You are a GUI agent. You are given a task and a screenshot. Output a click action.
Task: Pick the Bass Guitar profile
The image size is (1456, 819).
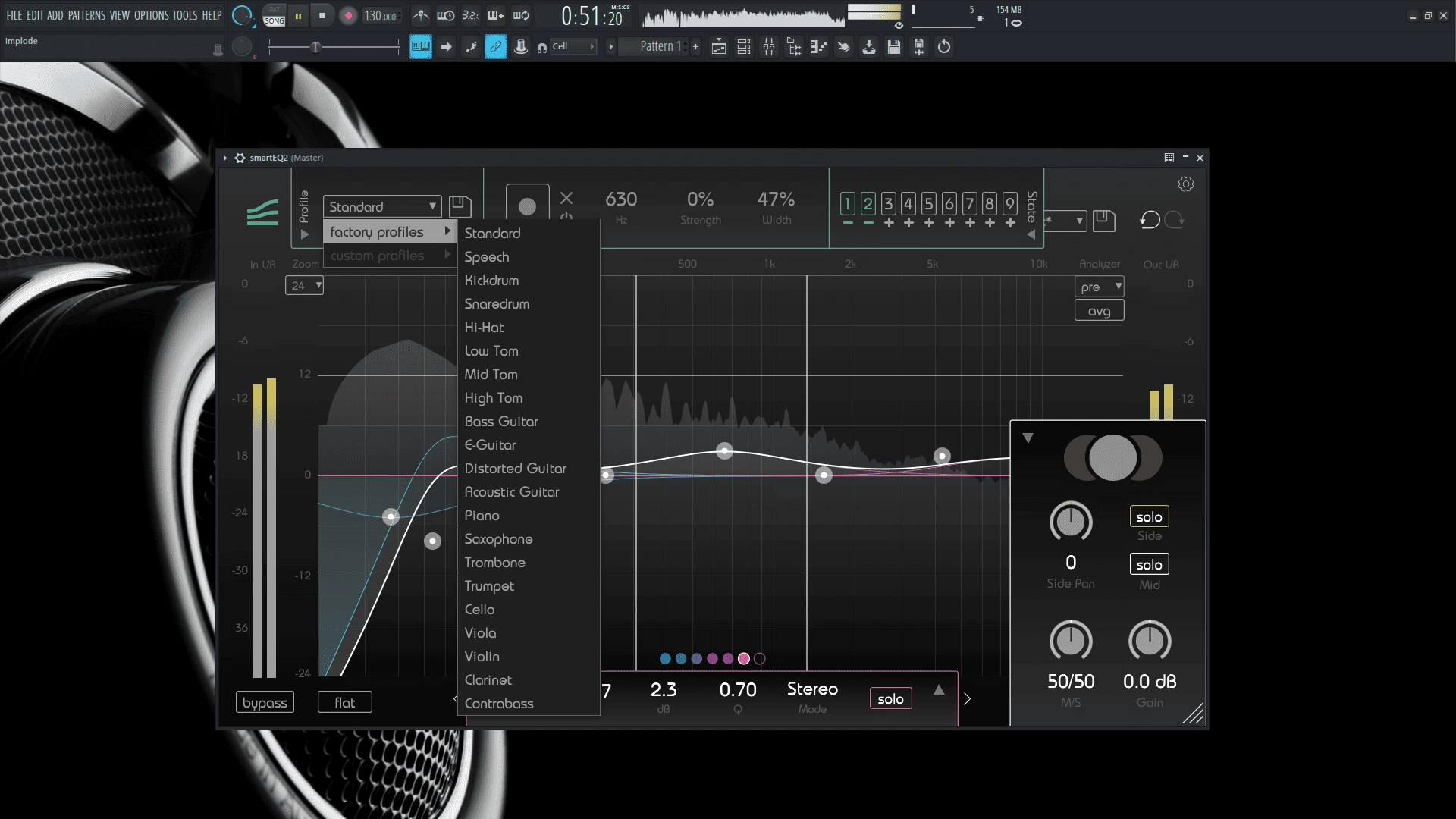pyautogui.click(x=529, y=422)
